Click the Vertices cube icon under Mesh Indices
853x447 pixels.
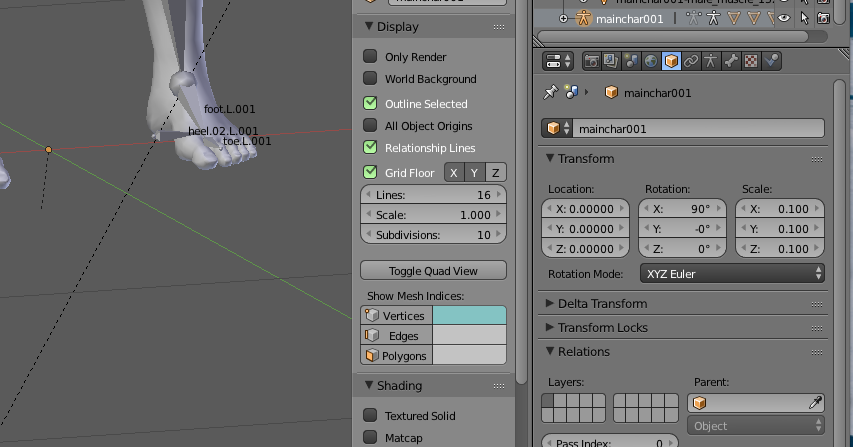pos(372,315)
